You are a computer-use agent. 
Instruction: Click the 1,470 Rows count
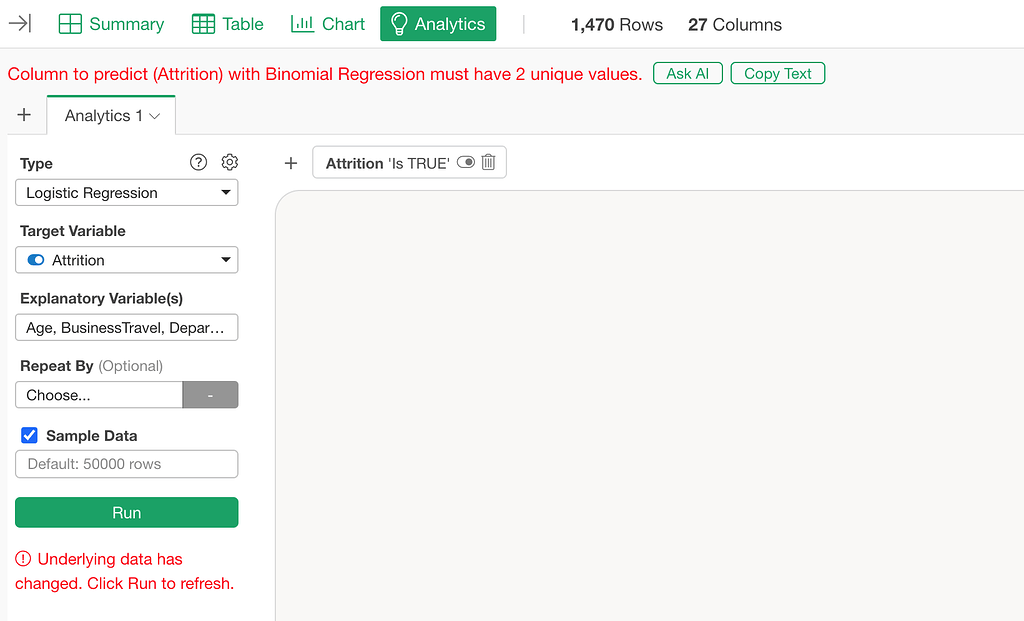point(616,24)
